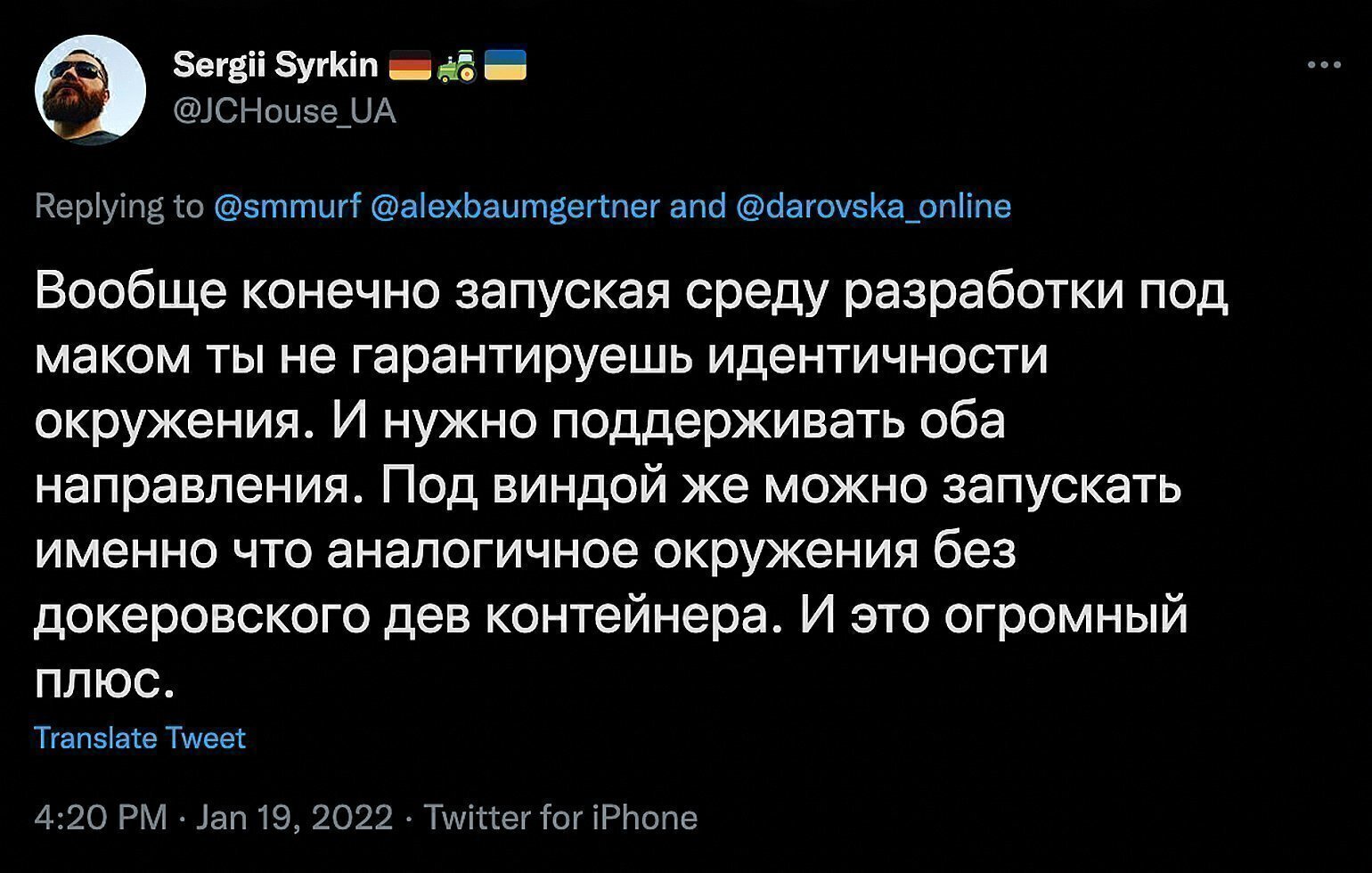Click the 'Replying to' label

pos(119,206)
